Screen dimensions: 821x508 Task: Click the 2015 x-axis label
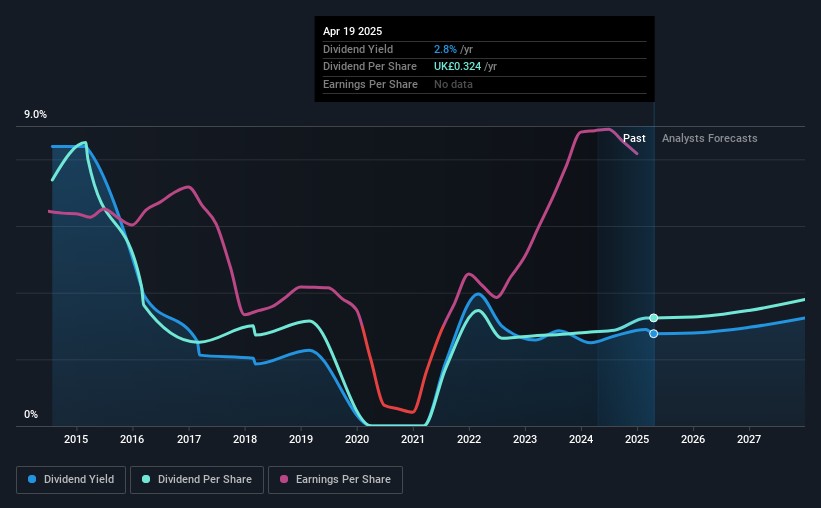point(76,439)
